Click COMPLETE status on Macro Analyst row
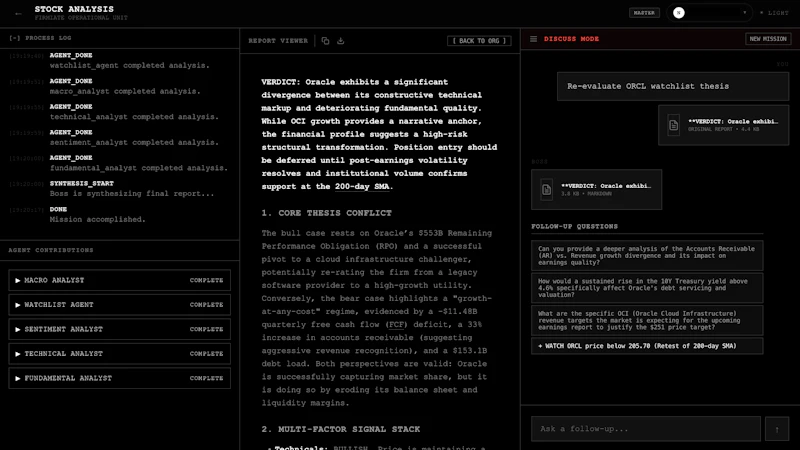The width and height of the screenshot is (800, 450). pyautogui.click(x=207, y=280)
